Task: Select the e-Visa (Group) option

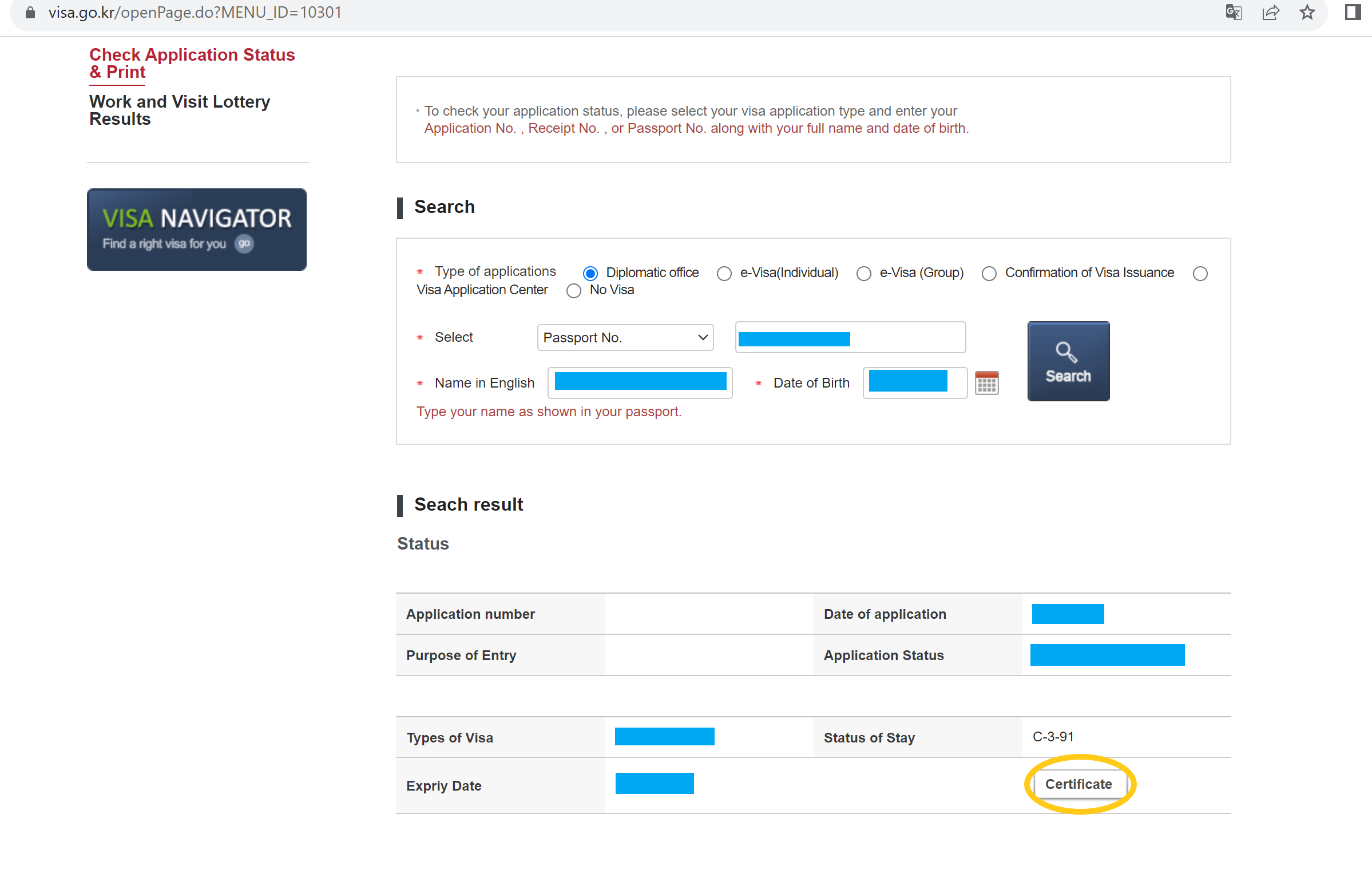Action: 864,273
